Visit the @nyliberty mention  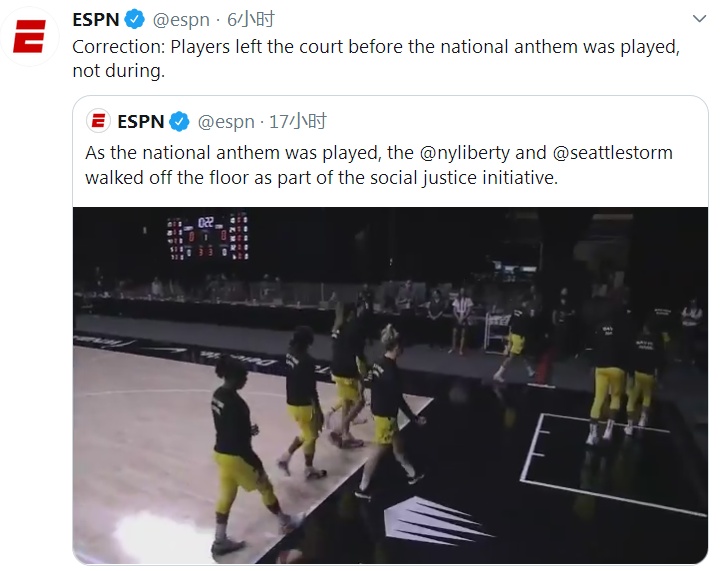(464, 153)
